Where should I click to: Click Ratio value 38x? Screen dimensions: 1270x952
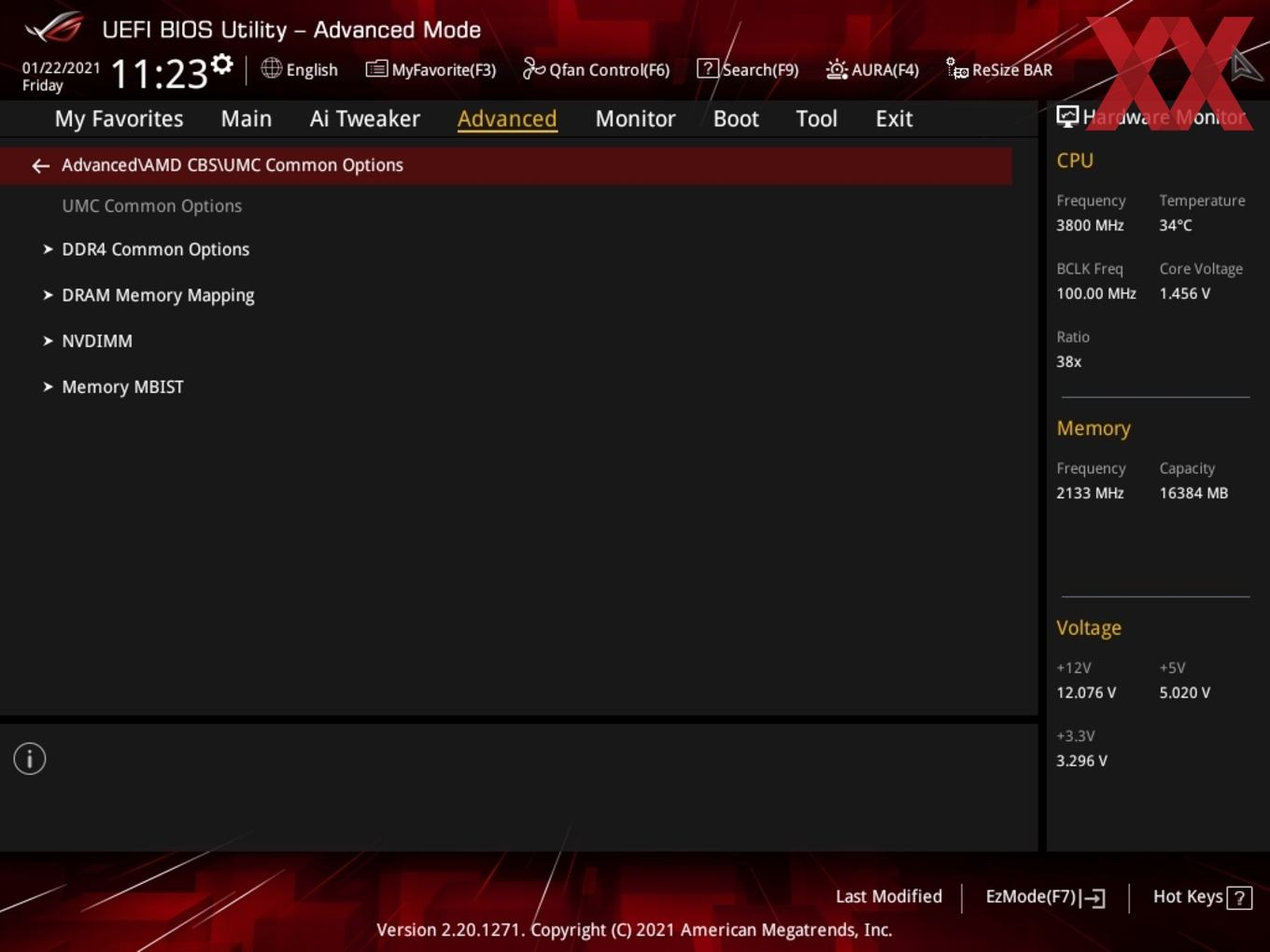[1069, 361]
